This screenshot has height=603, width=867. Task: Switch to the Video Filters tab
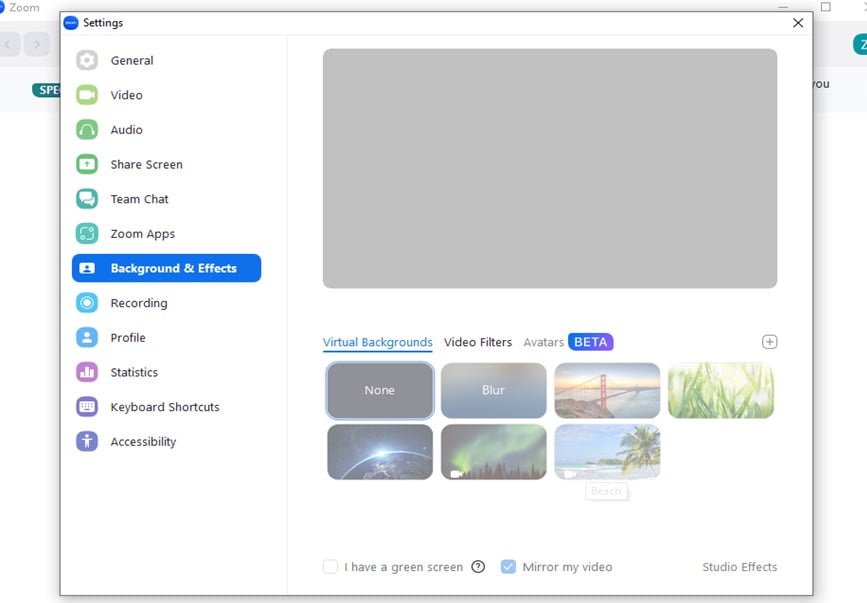(478, 343)
